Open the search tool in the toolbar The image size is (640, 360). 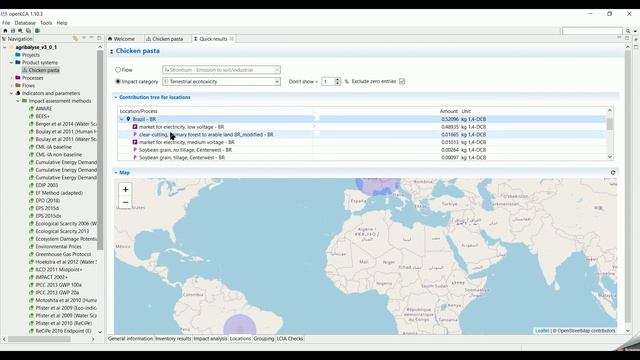tap(20, 31)
